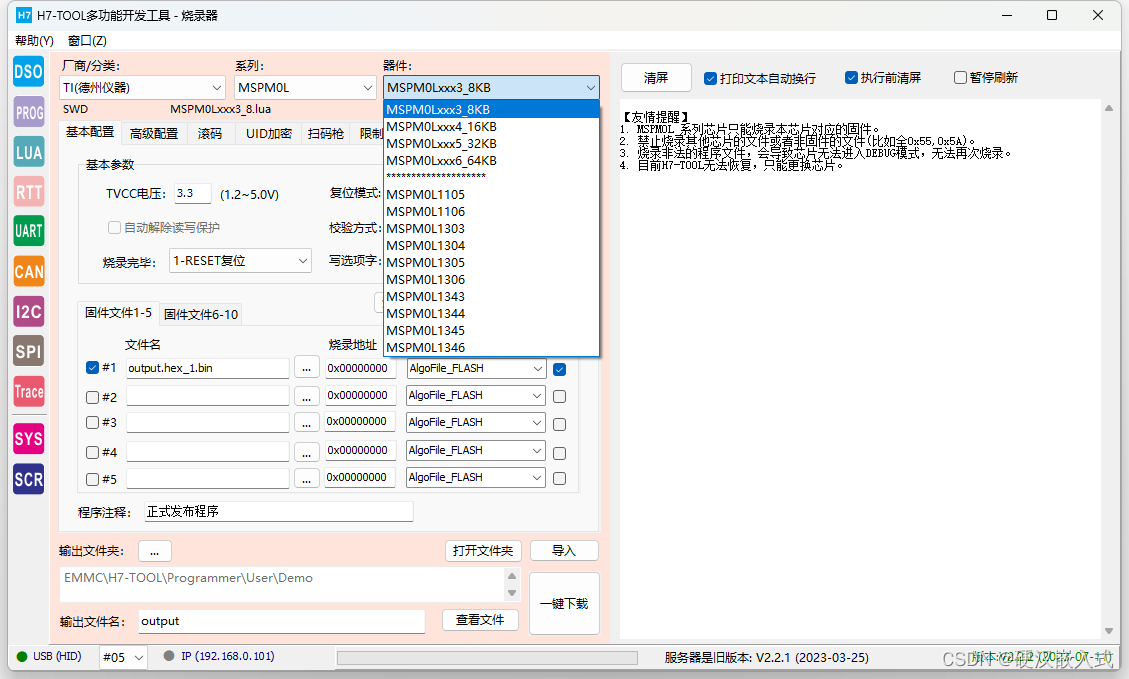Open the 窗口(Z) menu

pos(87,40)
